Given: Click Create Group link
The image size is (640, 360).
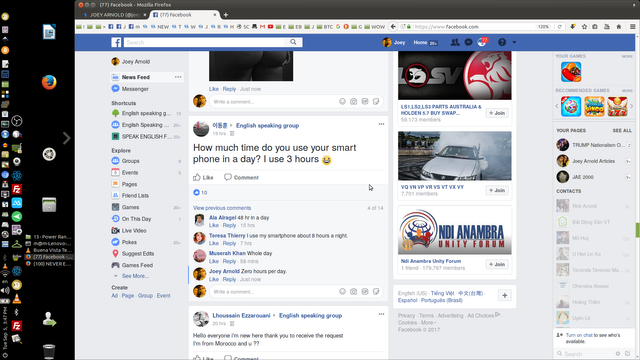Looking at the screenshot, I should 145,296.
